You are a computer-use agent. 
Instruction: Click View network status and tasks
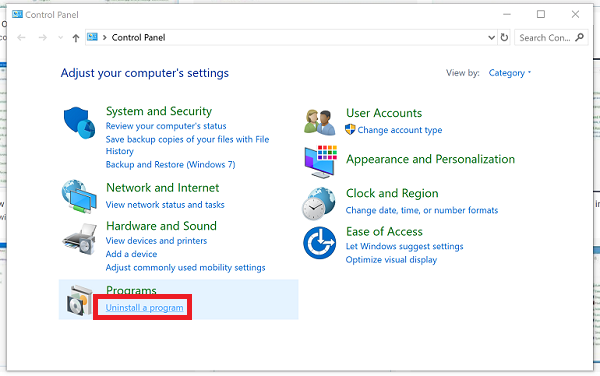[x=165, y=205]
